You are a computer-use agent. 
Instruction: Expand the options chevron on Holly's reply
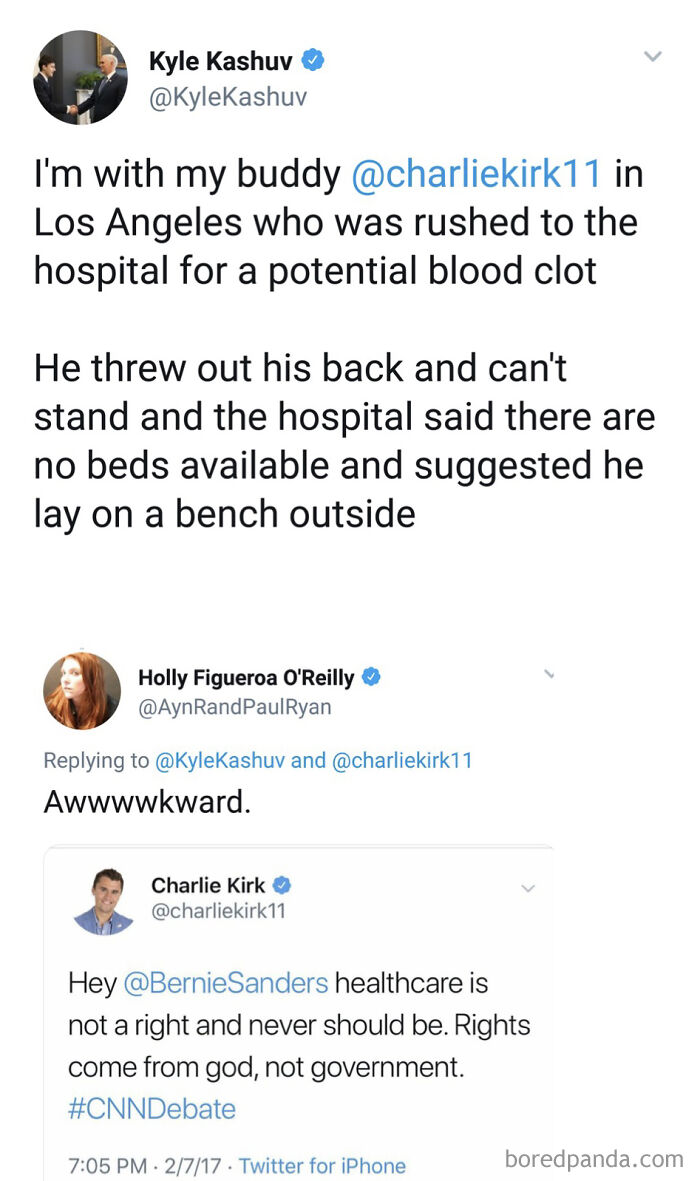[548, 674]
